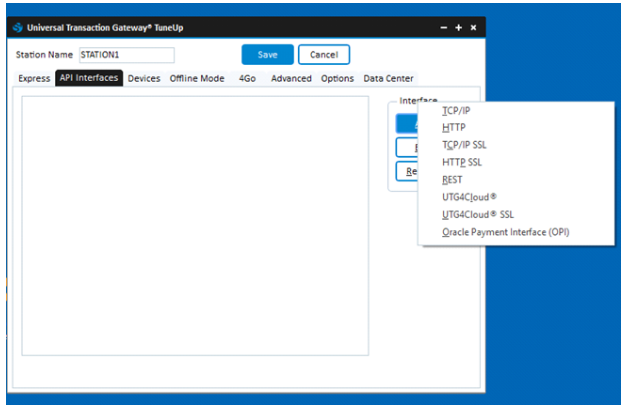Click inside the empty interfaces list box
The height and width of the screenshot is (408, 623).
click(x=195, y=225)
